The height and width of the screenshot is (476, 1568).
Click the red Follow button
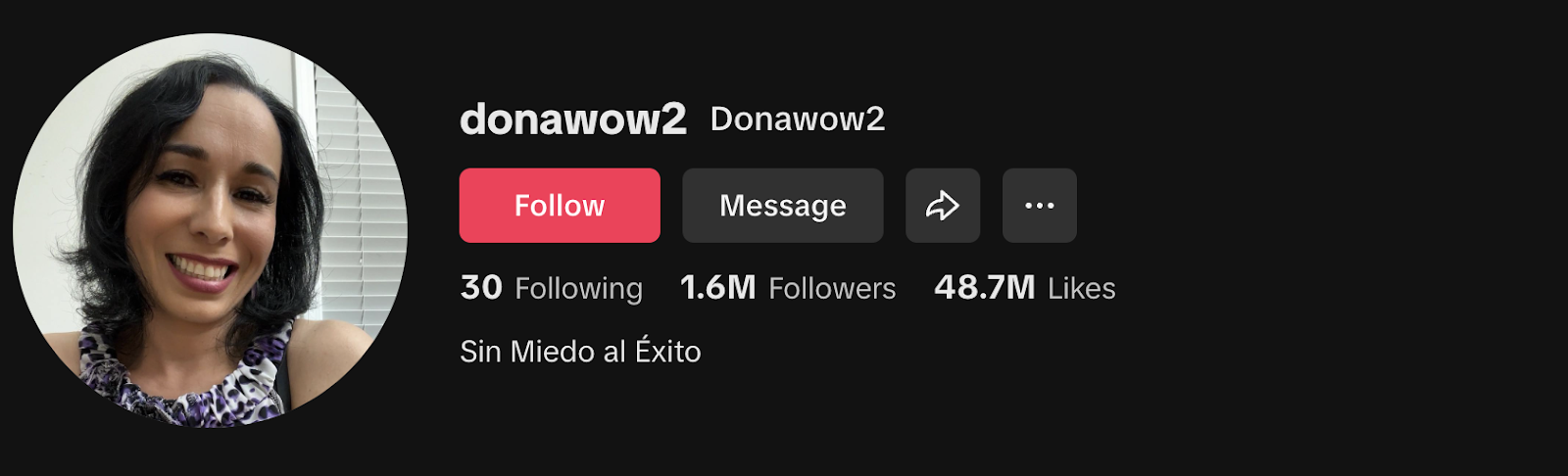(560, 206)
